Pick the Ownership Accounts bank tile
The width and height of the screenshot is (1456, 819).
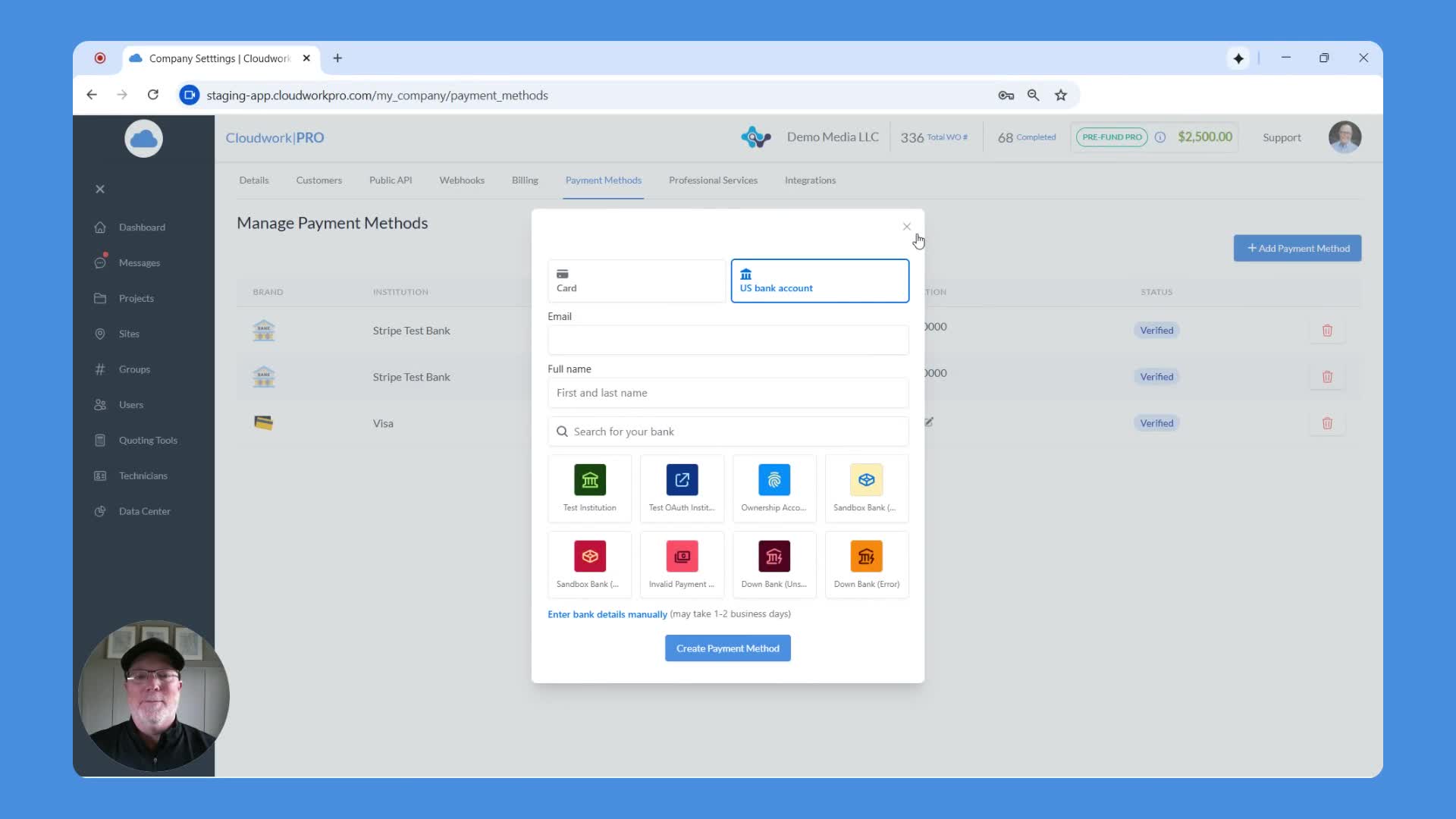774,488
